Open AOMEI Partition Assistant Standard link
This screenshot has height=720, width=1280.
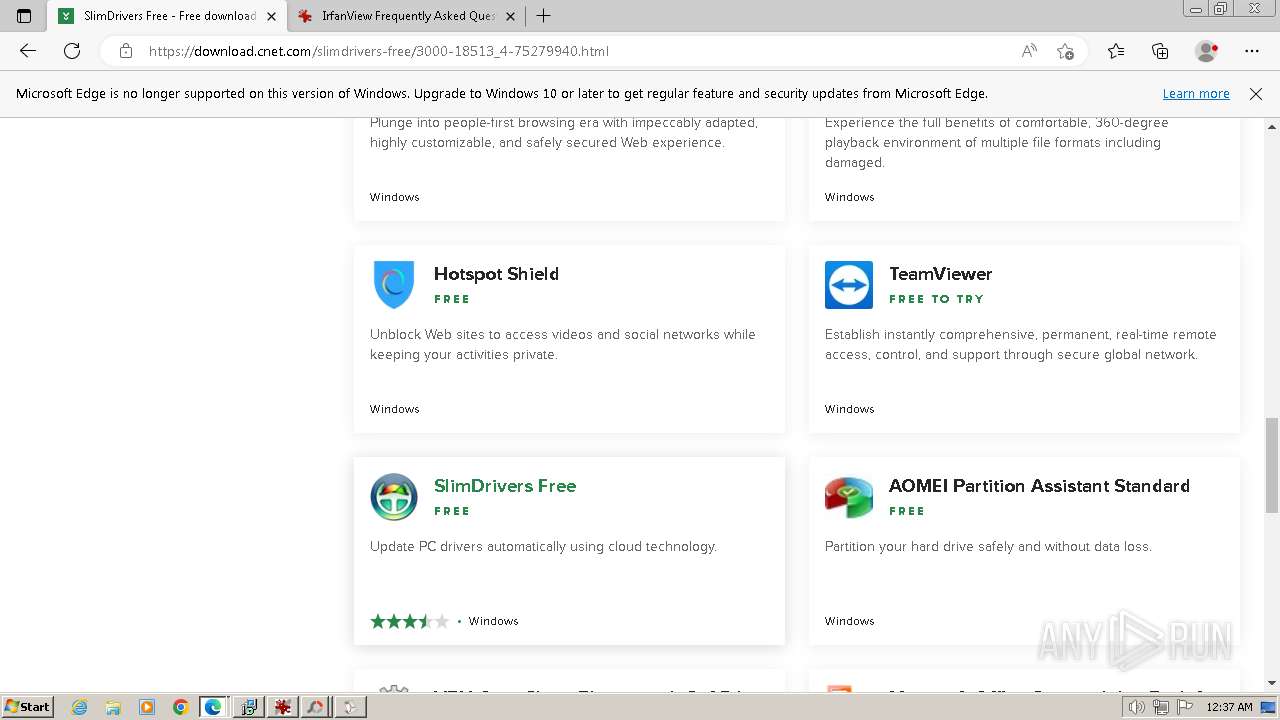click(x=1039, y=486)
